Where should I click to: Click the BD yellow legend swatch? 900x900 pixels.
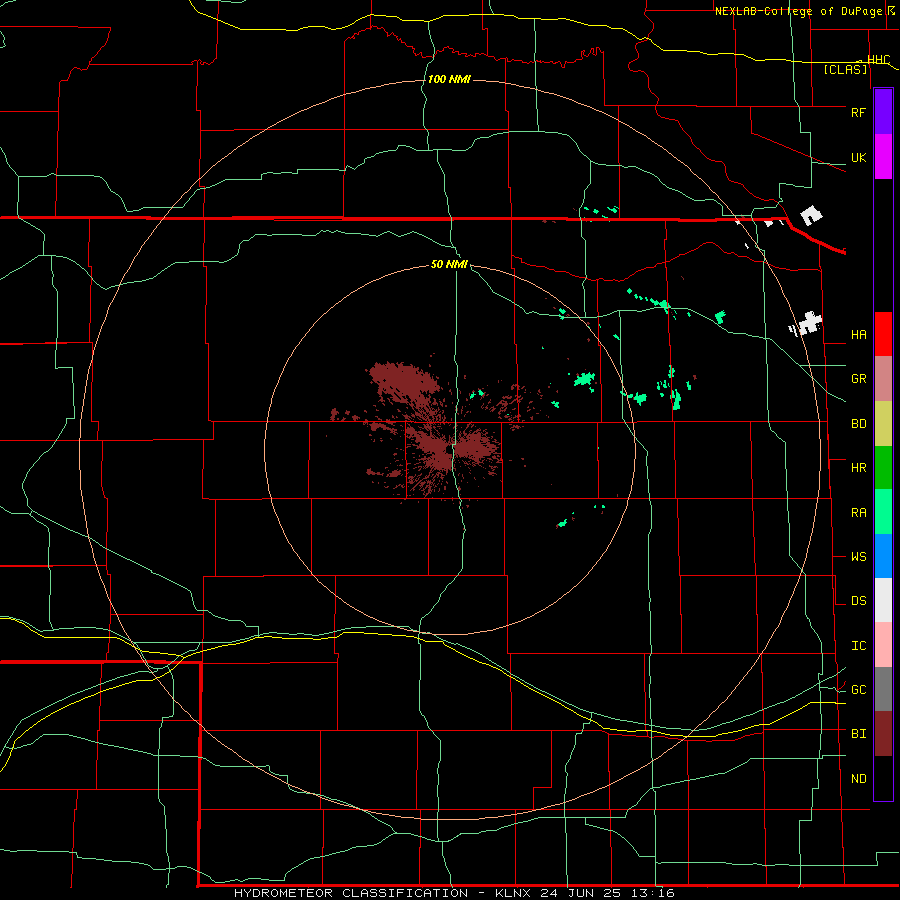tap(883, 424)
